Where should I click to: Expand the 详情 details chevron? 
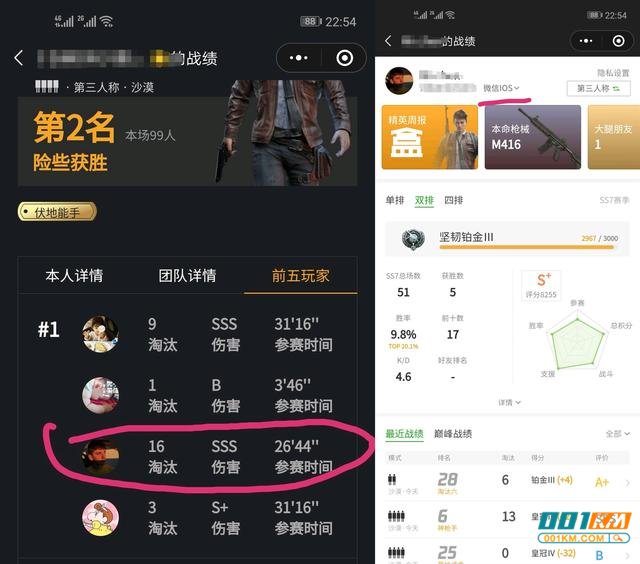point(509,403)
